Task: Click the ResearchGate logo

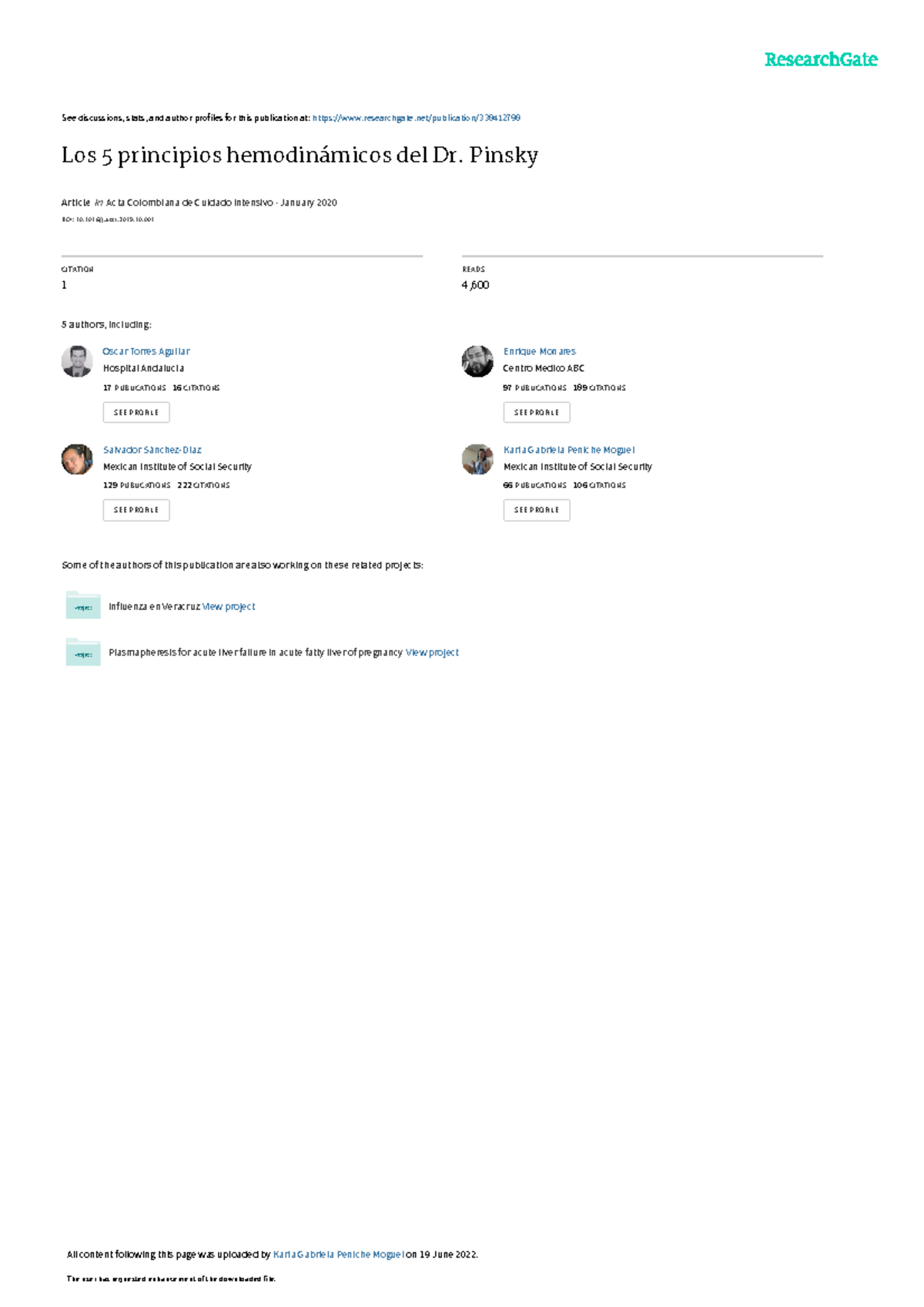Action: coord(820,59)
